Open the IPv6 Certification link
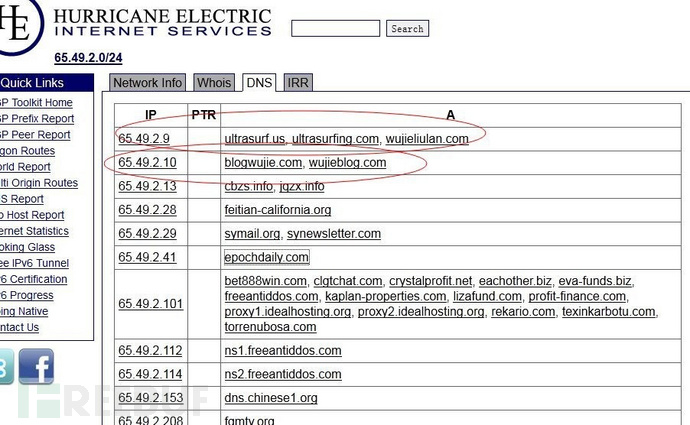Viewport: 690px width, 425px height. [33, 279]
